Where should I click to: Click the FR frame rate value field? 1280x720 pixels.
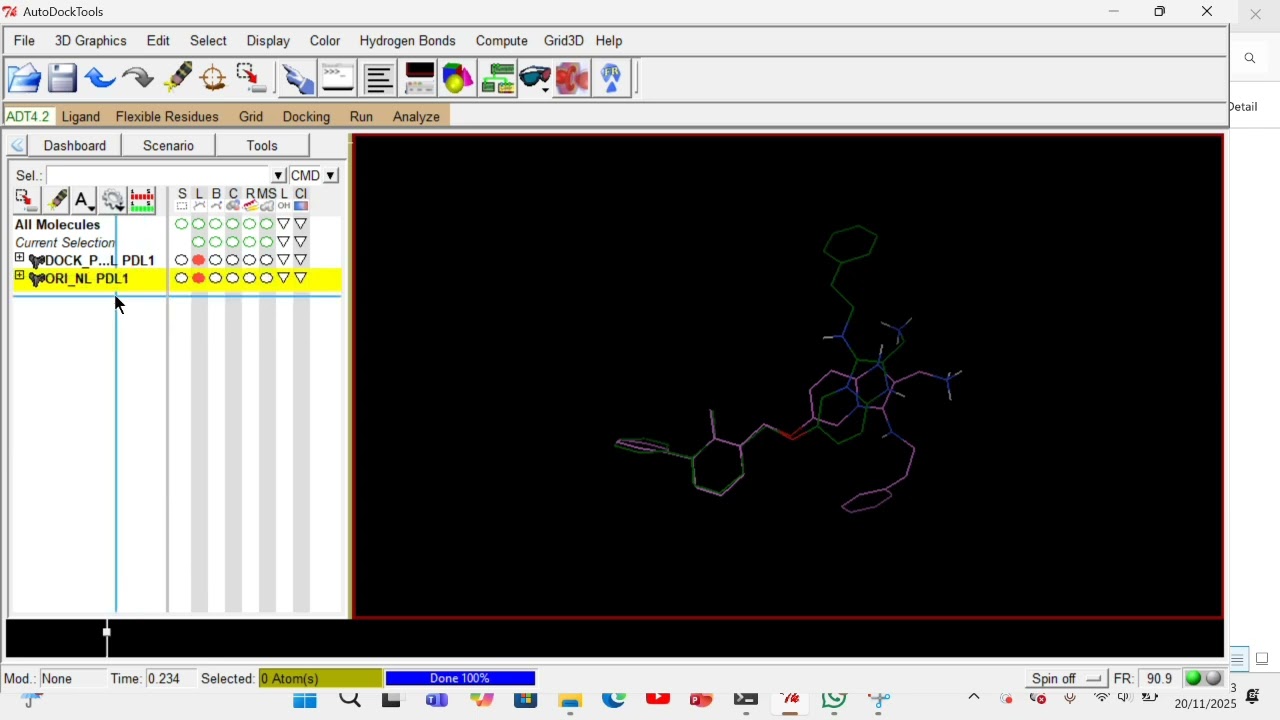1160,679
